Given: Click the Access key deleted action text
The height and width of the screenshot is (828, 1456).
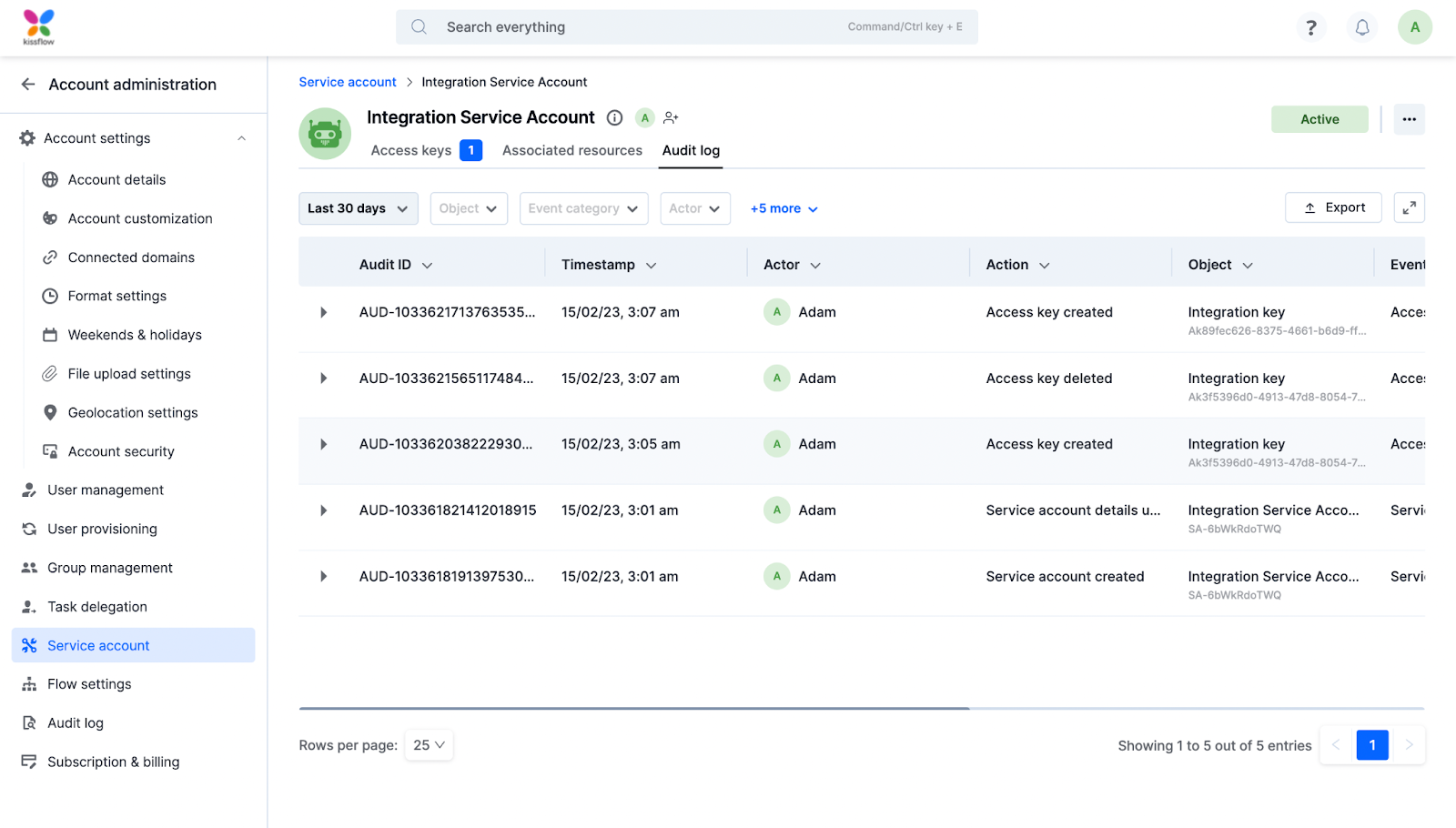Looking at the screenshot, I should click(1049, 379).
